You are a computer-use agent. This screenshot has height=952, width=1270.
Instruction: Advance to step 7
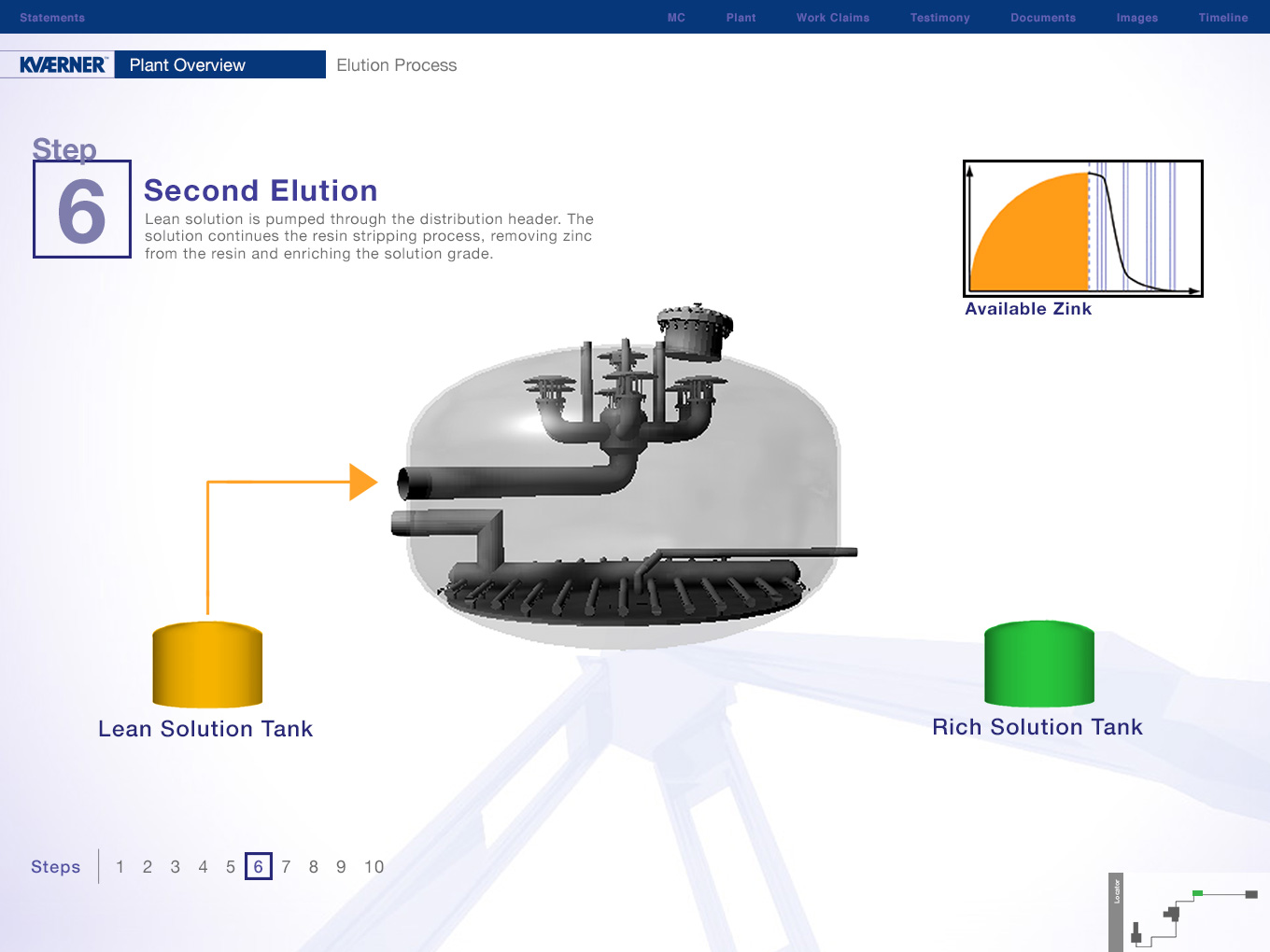tap(286, 867)
